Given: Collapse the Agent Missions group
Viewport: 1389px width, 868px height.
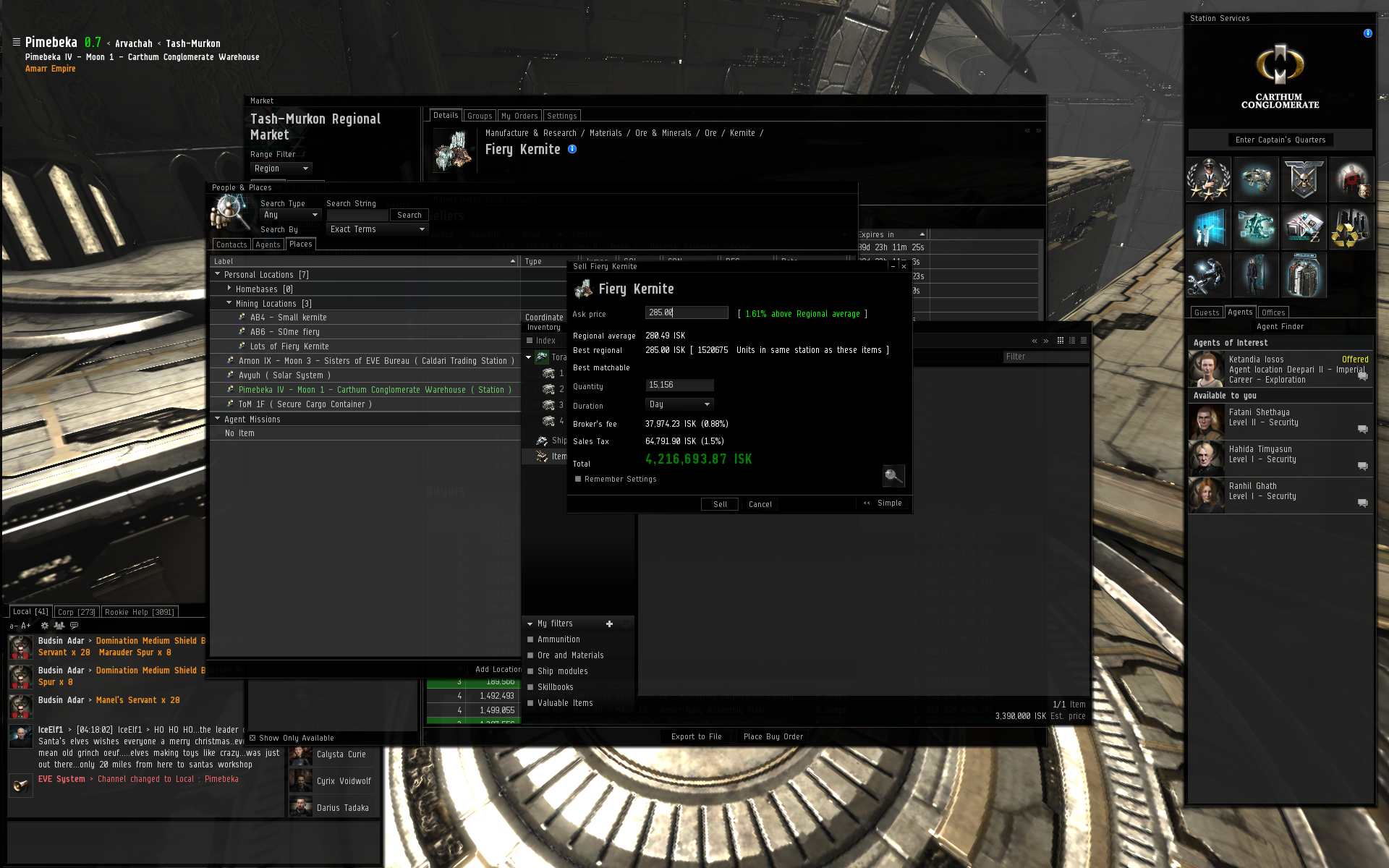Looking at the screenshot, I should tap(217, 419).
